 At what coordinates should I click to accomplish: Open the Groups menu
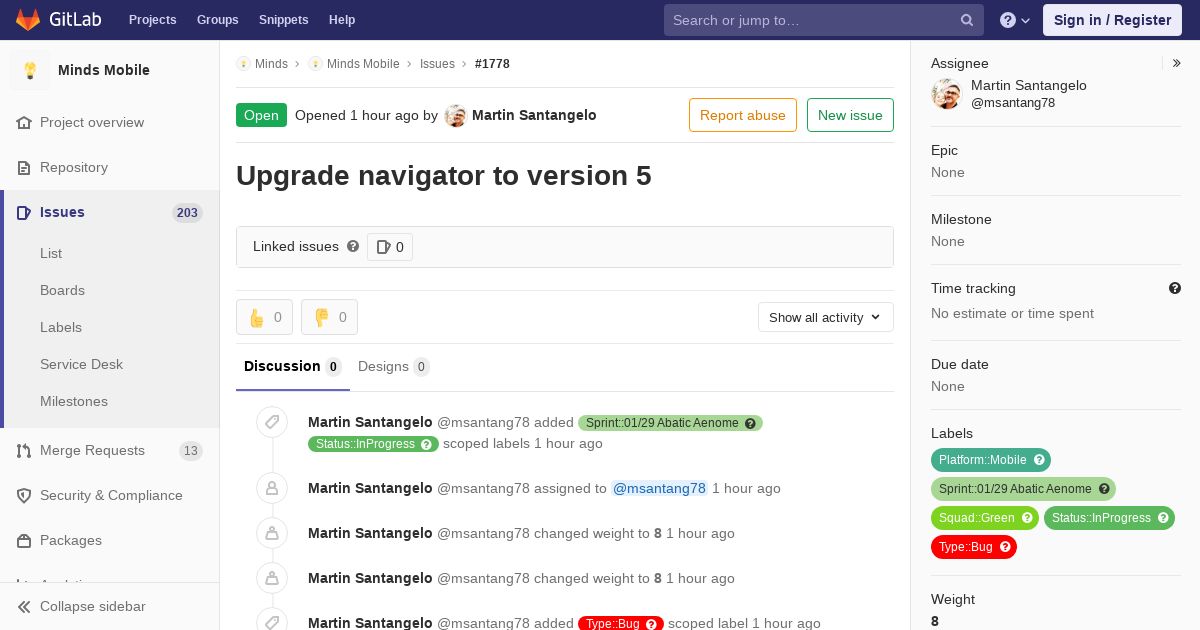[x=218, y=20]
